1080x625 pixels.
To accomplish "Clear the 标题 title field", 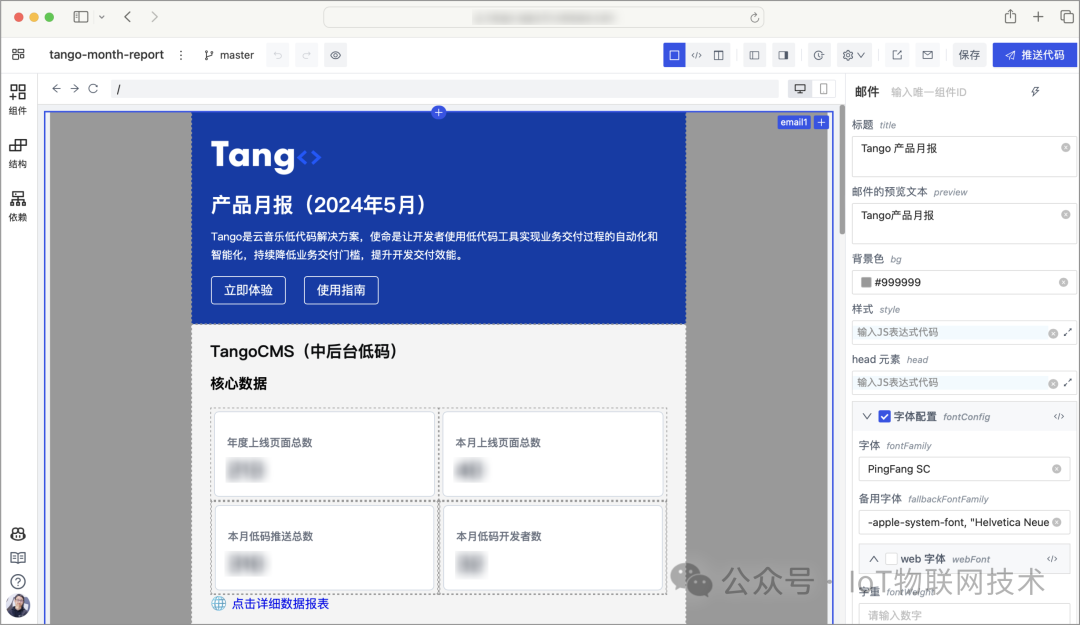I will click(x=1066, y=147).
